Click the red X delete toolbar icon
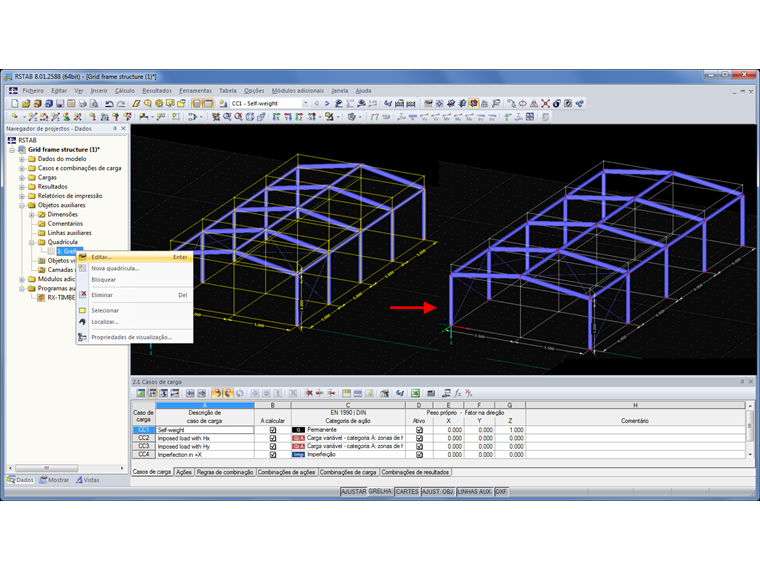 pyautogui.click(x=545, y=103)
